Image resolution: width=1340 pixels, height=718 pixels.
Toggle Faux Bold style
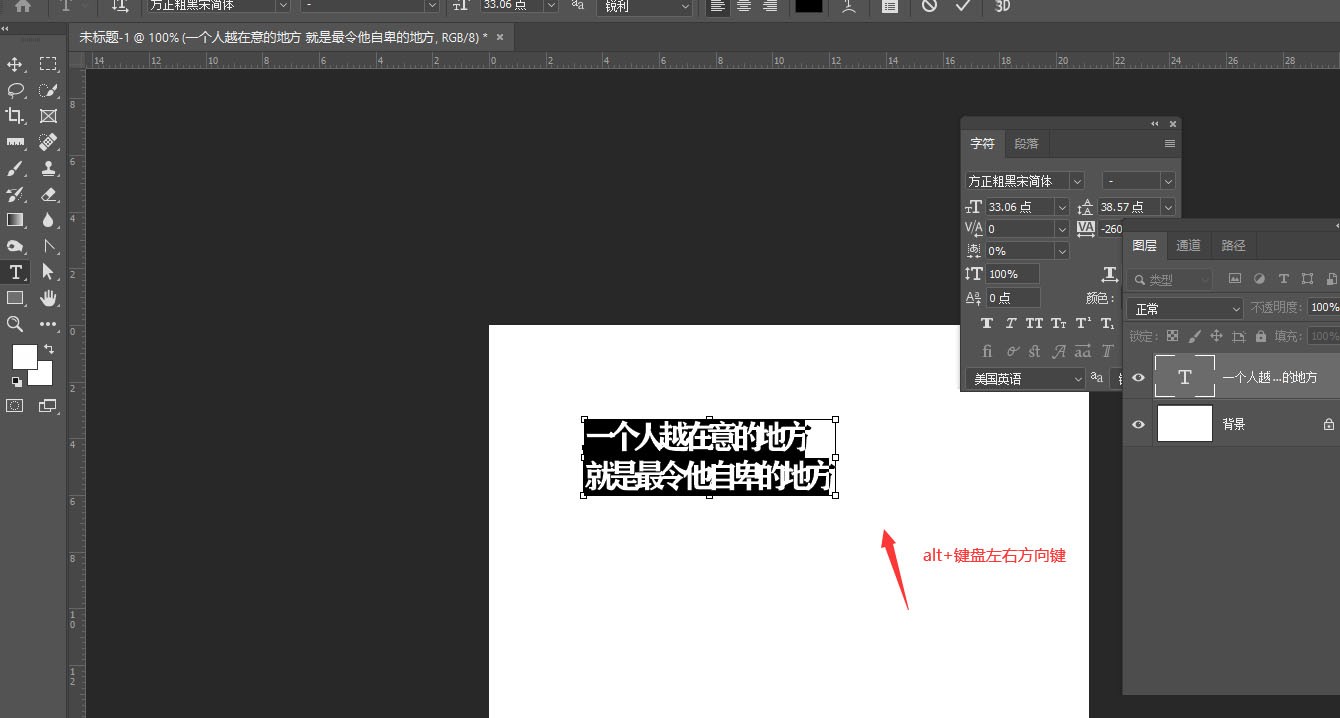987,324
